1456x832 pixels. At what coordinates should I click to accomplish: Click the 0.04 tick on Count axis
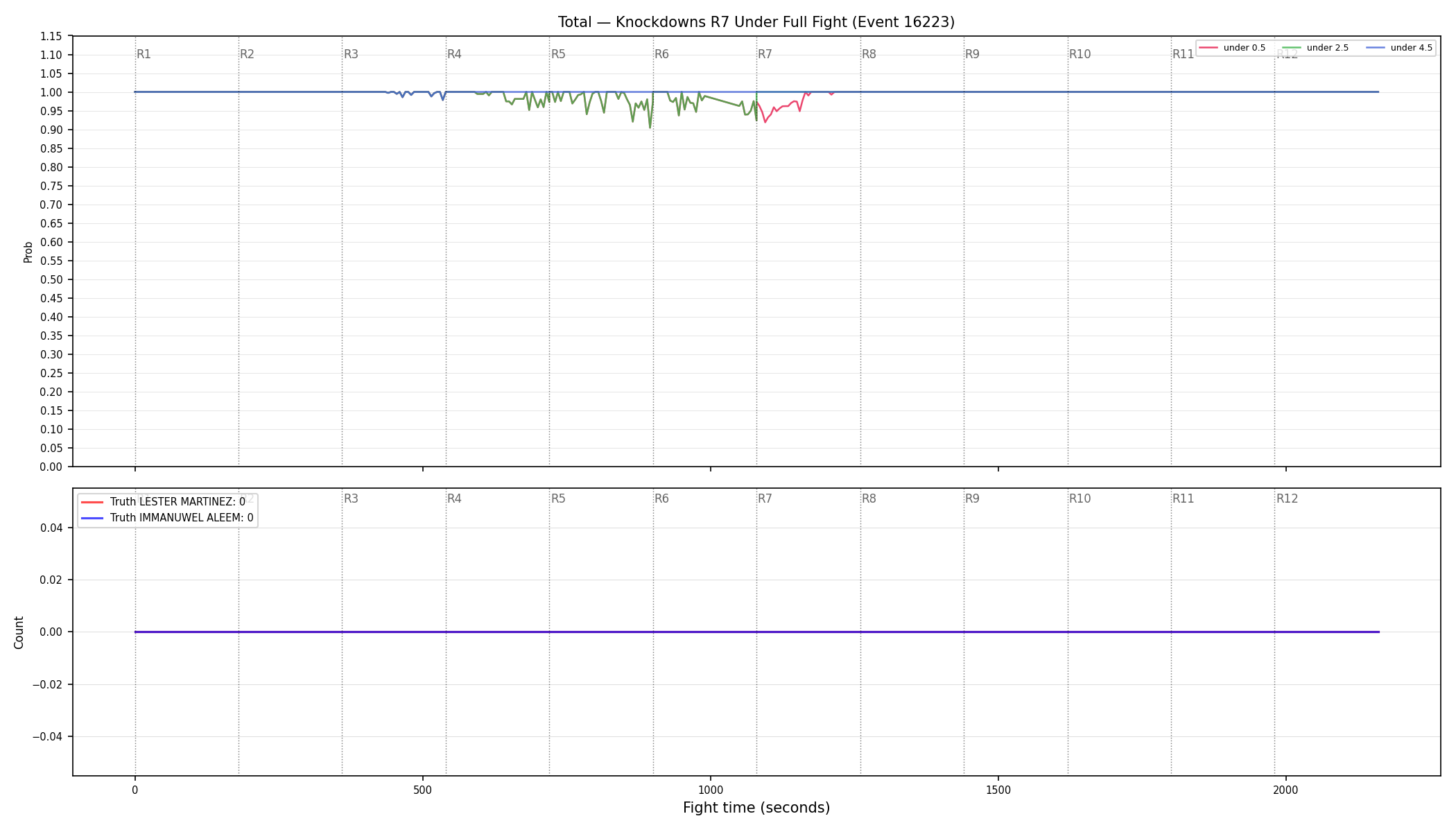coord(51,528)
